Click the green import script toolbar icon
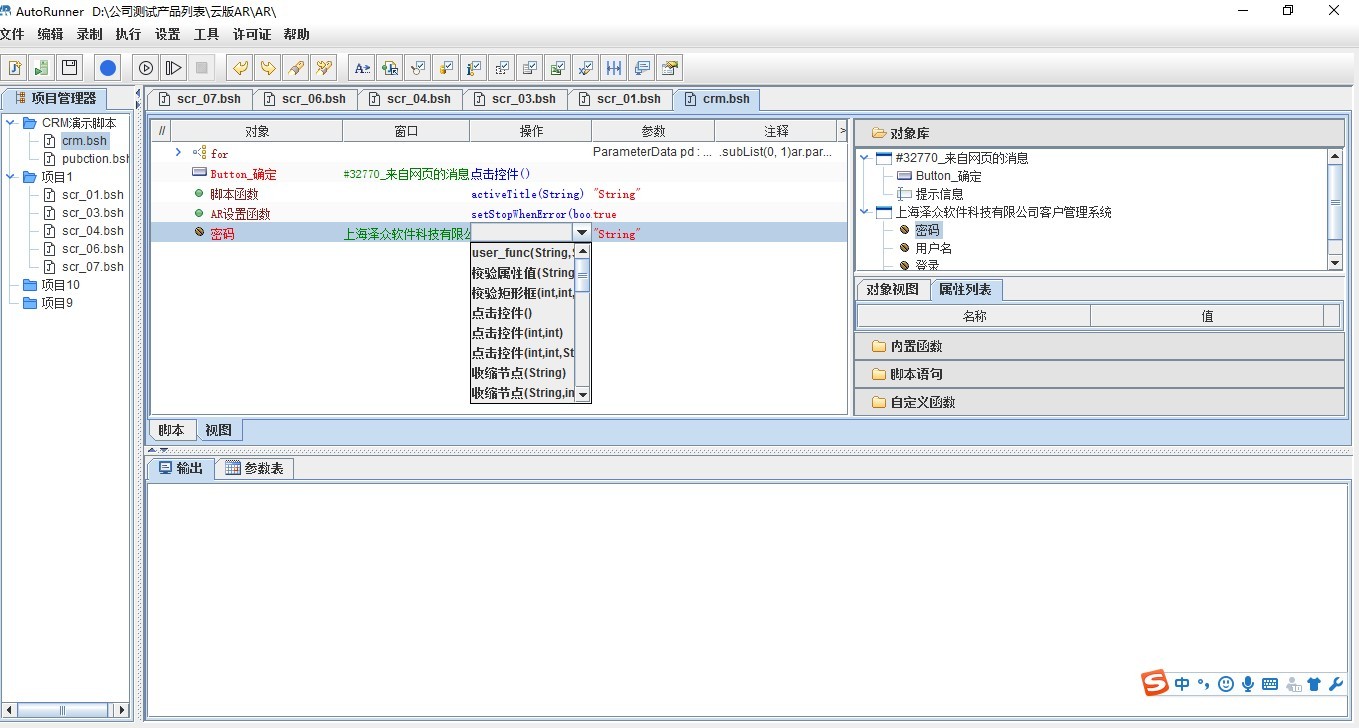The image size is (1359, 728). point(41,68)
